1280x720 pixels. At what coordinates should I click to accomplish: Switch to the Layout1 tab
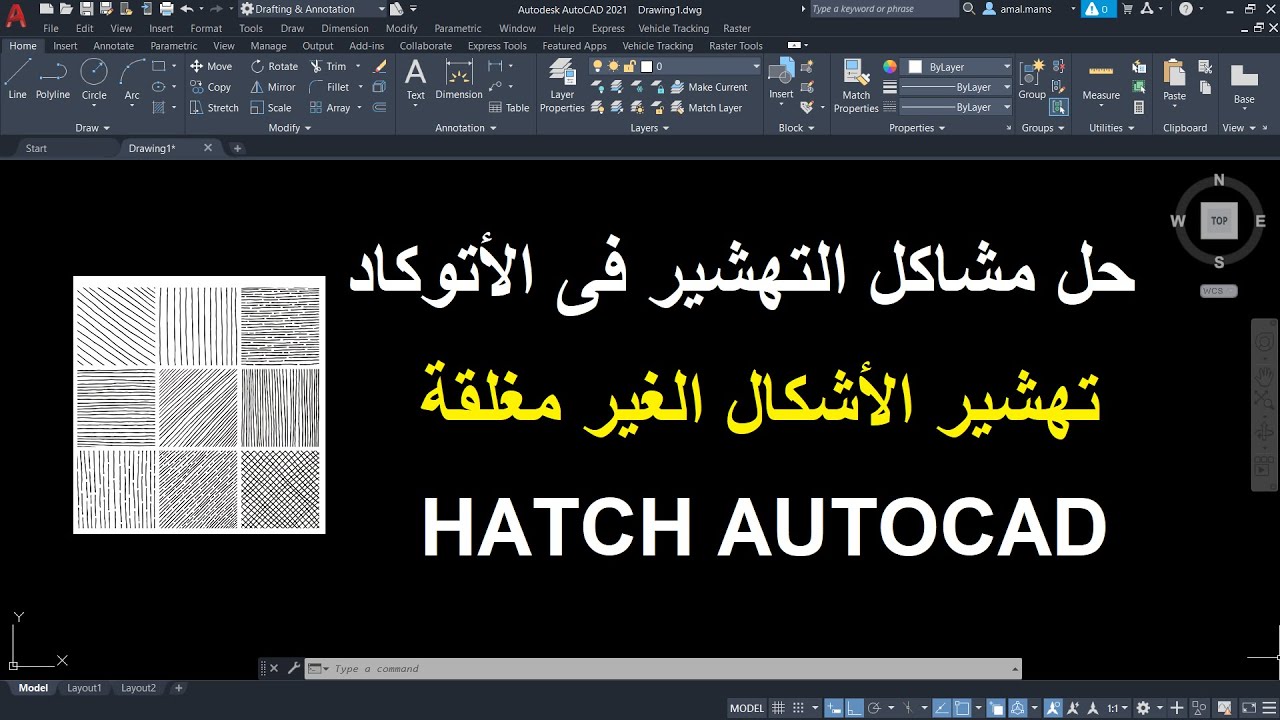(x=84, y=688)
